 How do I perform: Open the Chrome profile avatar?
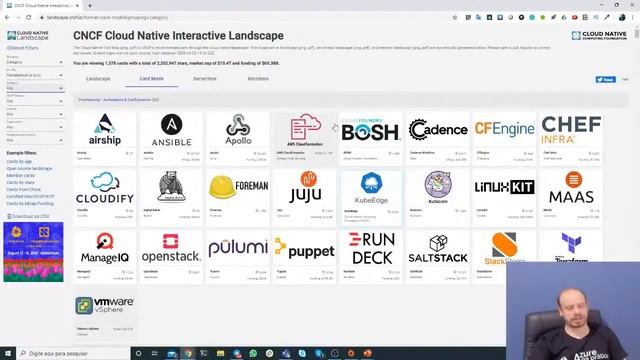[x=622, y=18]
